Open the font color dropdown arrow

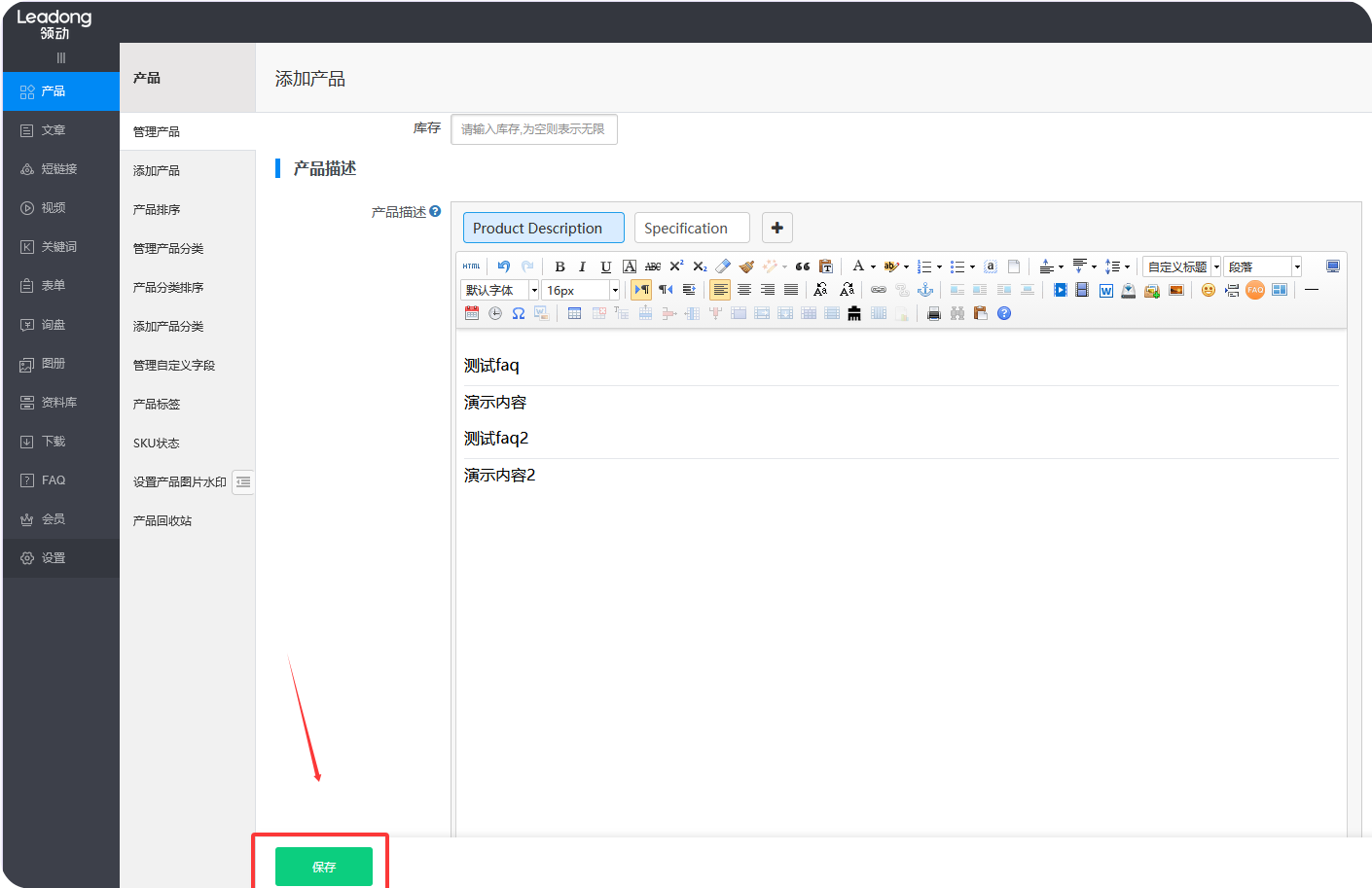[873, 266]
